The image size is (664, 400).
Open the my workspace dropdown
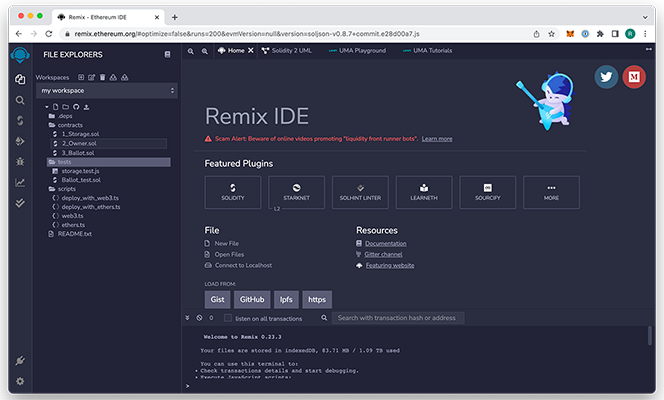click(x=107, y=91)
